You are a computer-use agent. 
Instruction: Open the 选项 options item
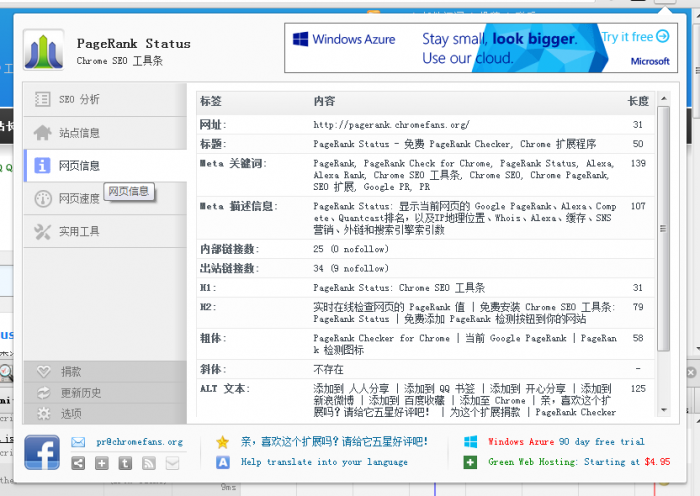click(105, 413)
